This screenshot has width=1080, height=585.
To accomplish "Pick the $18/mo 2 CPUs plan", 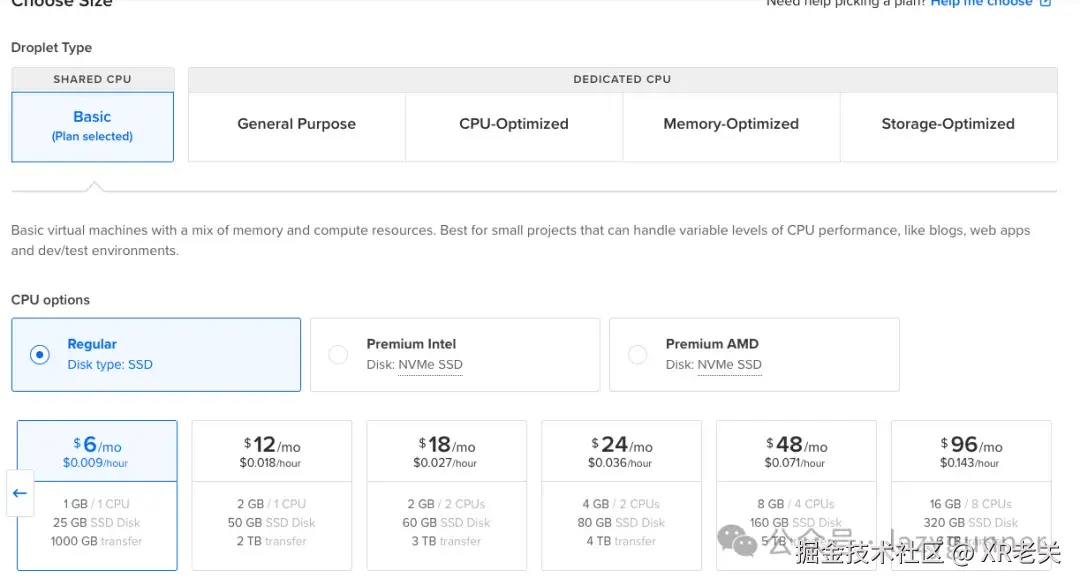I will (x=446, y=494).
